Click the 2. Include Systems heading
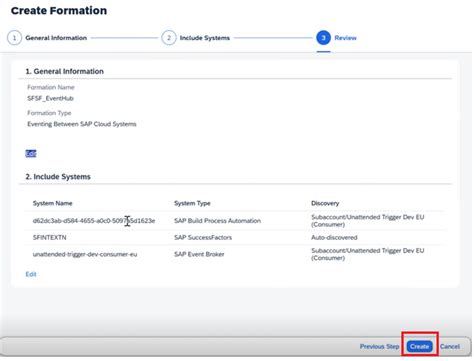This screenshot has height=361, width=474. tap(58, 177)
